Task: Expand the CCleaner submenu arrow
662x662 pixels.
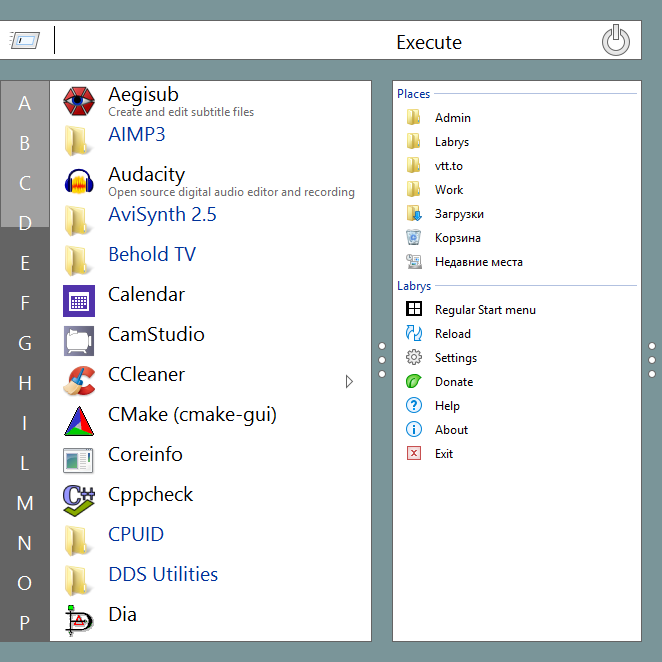Action: [x=349, y=381]
